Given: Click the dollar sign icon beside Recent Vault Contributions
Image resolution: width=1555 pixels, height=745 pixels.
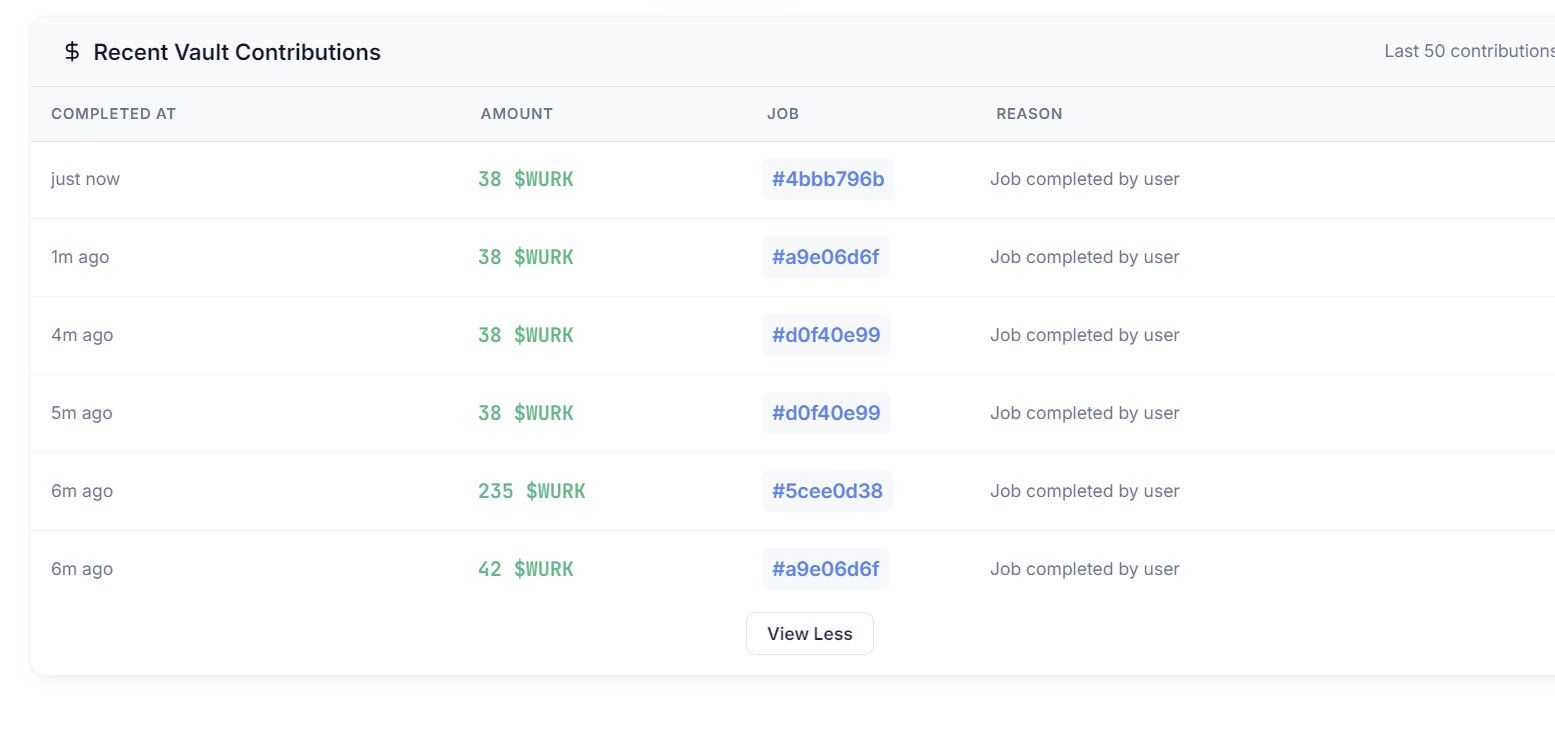Looking at the screenshot, I should click(x=72, y=52).
